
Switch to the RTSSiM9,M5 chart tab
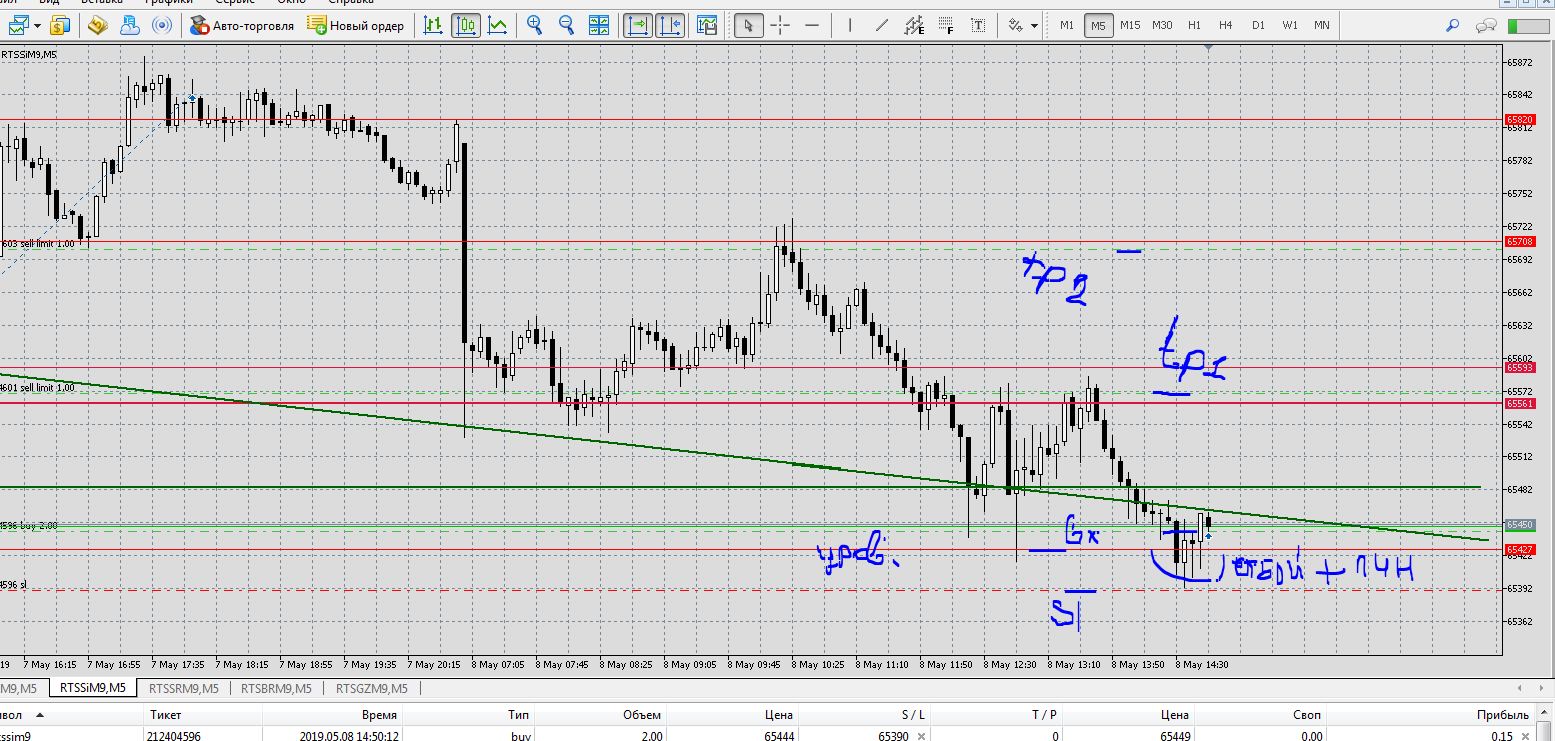click(93, 688)
